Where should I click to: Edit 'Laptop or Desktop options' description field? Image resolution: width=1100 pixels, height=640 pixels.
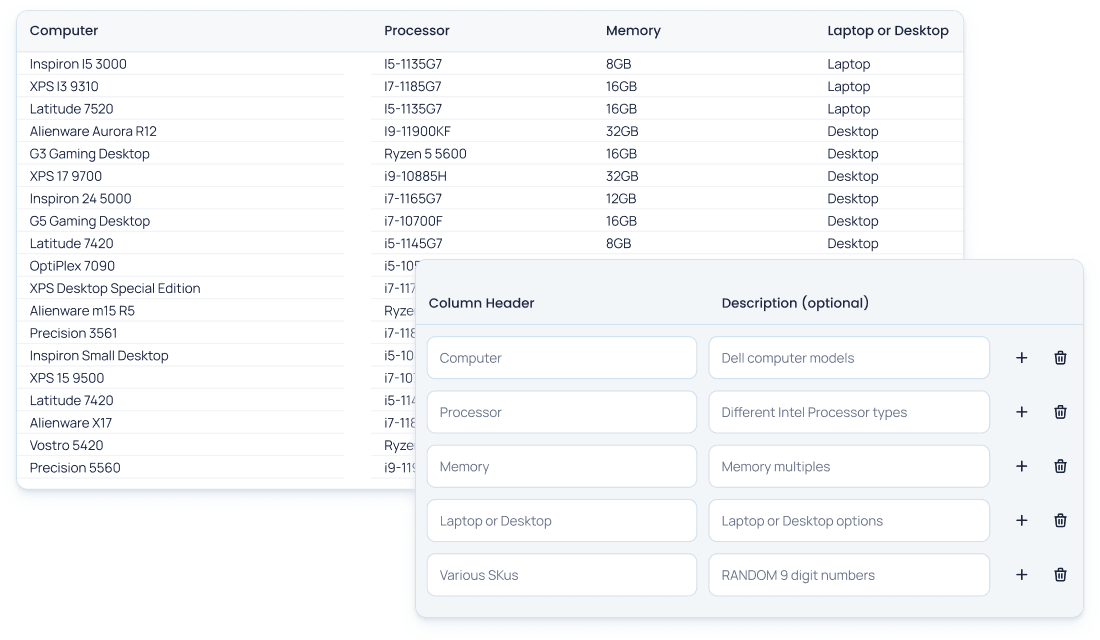pyautogui.click(x=849, y=520)
